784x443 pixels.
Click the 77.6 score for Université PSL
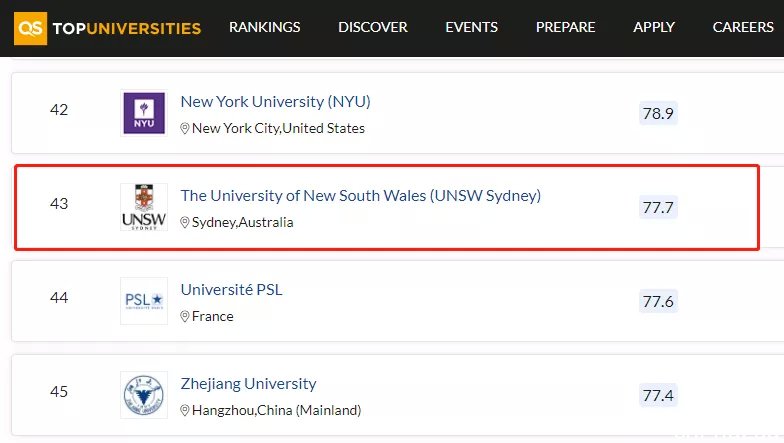pos(658,302)
